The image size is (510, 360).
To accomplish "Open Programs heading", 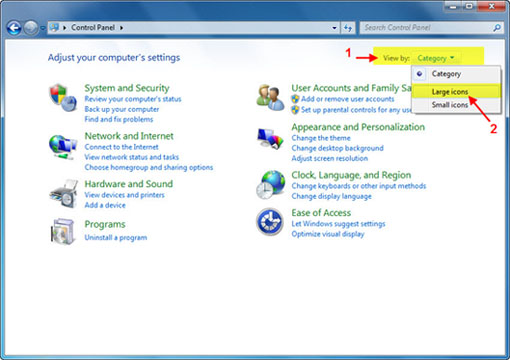I will coord(105,224).
